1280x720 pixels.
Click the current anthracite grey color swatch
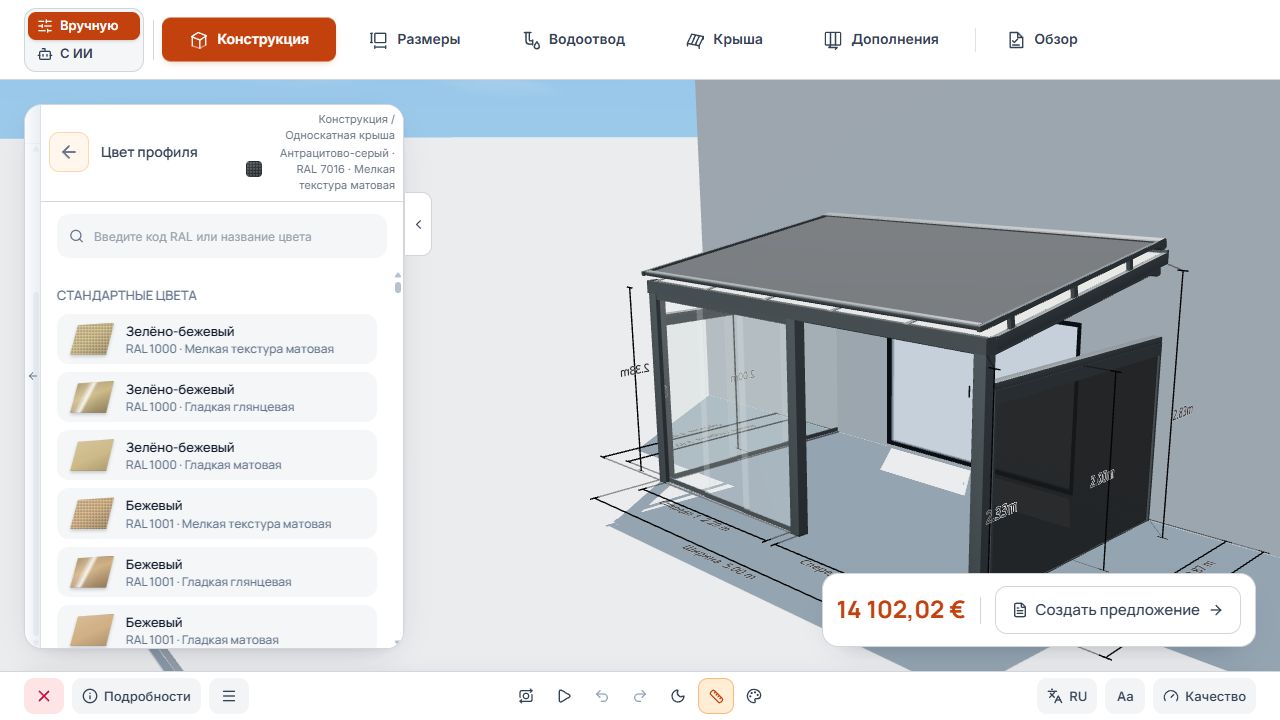pos(254,169)
